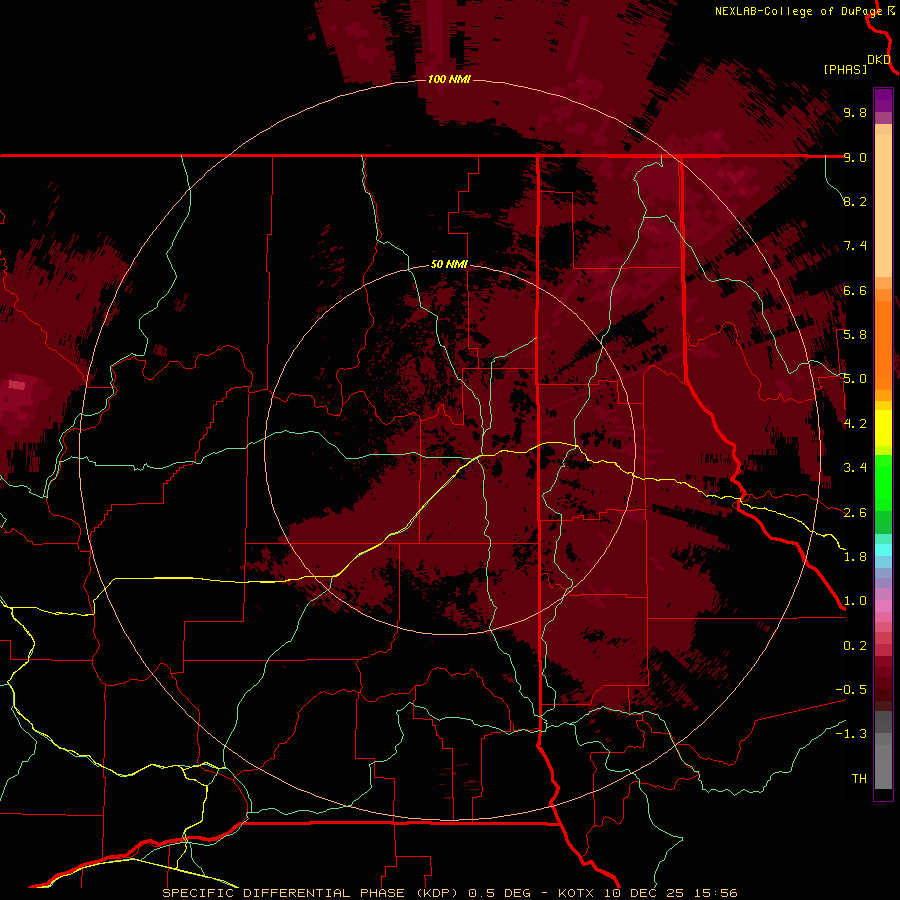This screenshot has width=900, height=900.
Task: Click the [PHAS] legend heading
Action: [845, 69]
